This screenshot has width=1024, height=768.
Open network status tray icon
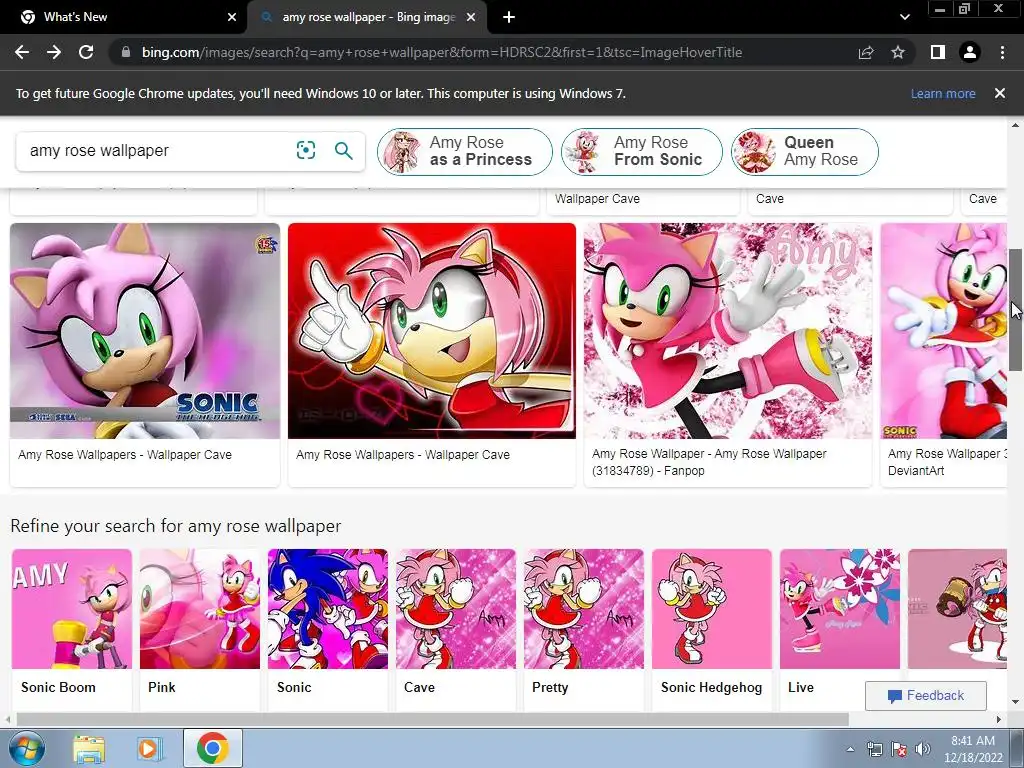pyautogui.click(x=874, y=749)
